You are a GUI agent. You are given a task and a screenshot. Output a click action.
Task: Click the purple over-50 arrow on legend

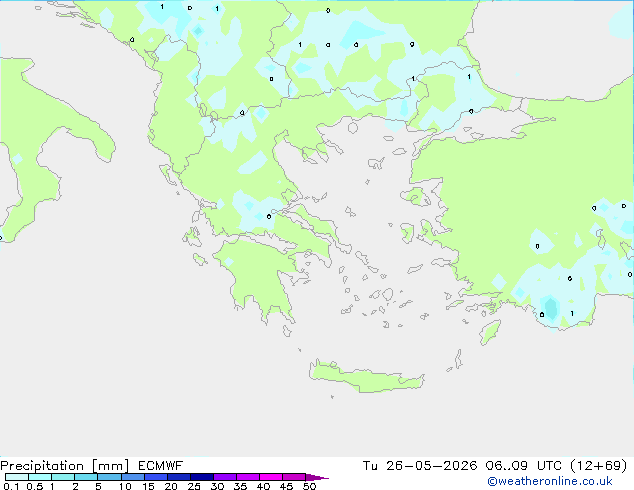point(317,477)
